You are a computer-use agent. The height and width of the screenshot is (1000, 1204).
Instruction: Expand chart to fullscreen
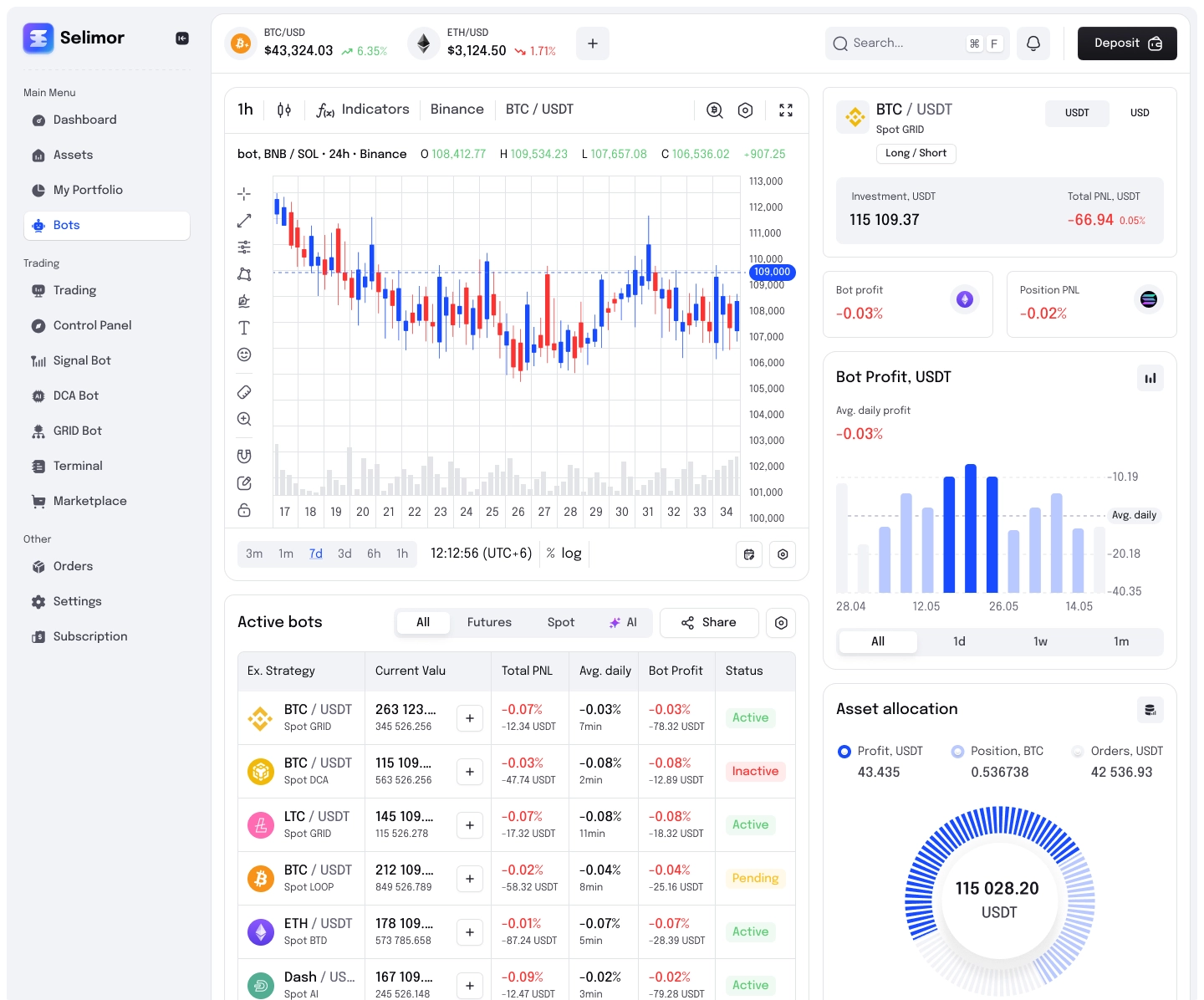(786, 110)
